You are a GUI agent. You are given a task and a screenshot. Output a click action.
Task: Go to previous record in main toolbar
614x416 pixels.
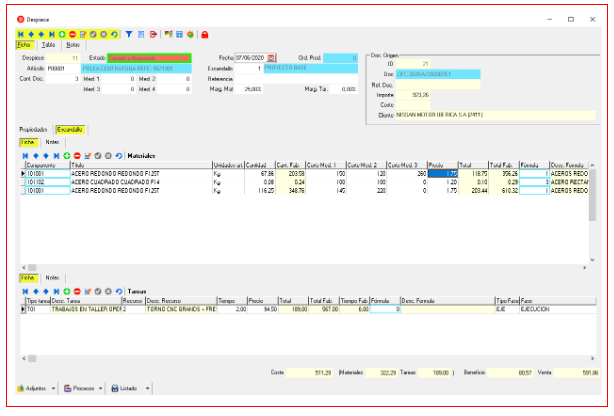31,34
